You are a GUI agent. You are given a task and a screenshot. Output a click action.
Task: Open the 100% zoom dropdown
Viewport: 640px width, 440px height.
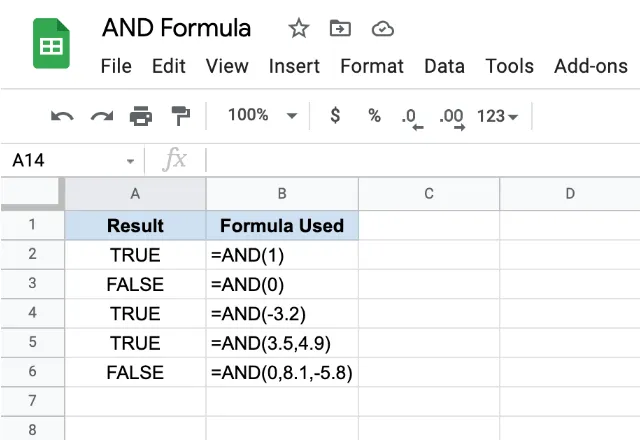point(262,116)
